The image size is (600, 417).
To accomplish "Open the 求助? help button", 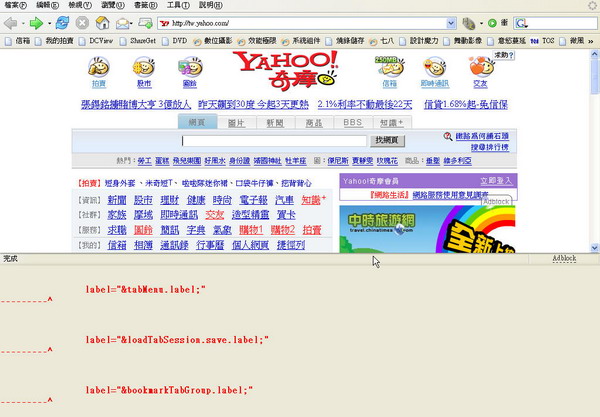I will 503,55.
